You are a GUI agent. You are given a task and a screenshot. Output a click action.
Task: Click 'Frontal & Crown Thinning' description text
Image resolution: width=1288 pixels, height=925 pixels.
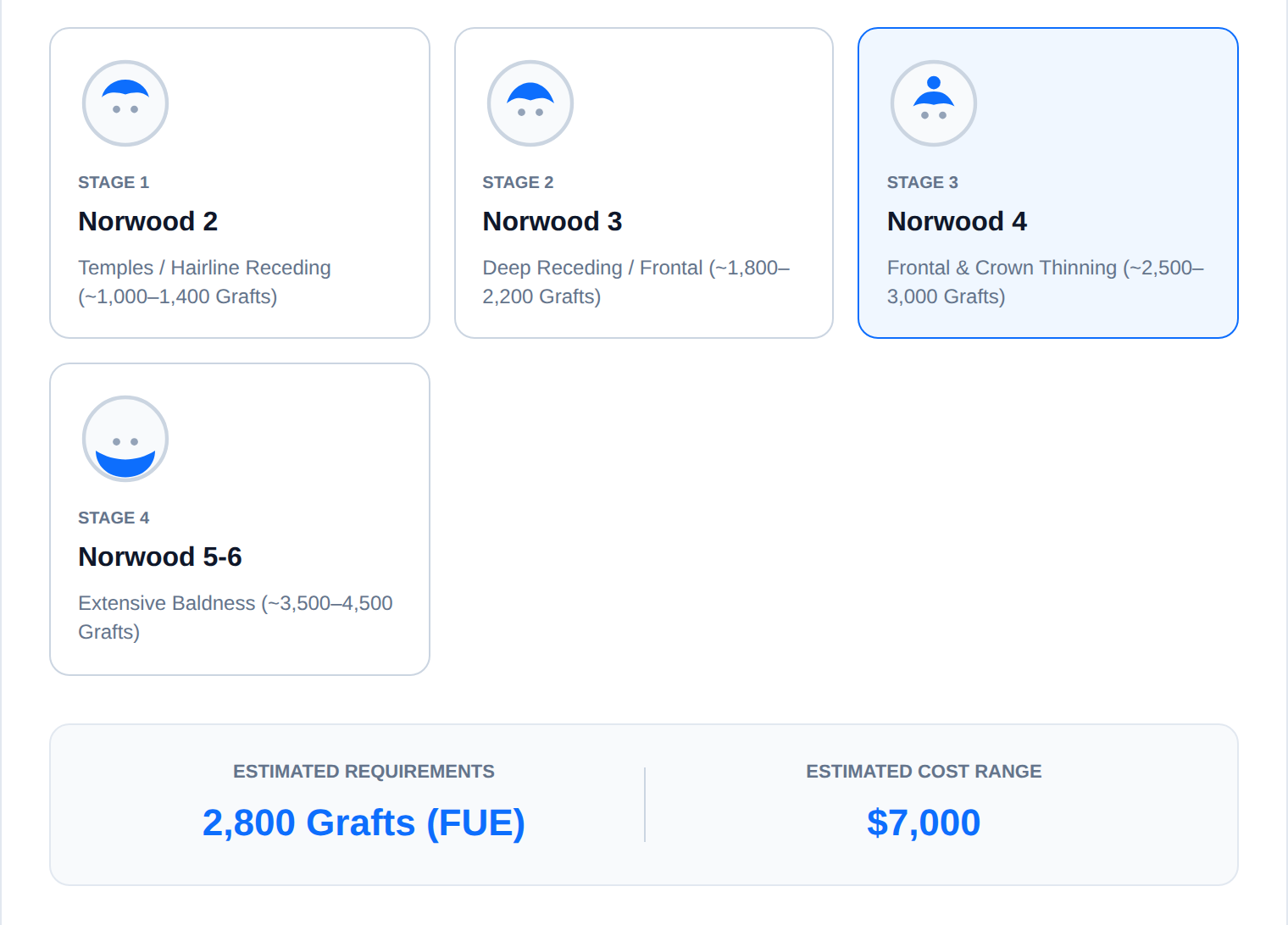pos(1002,268)
